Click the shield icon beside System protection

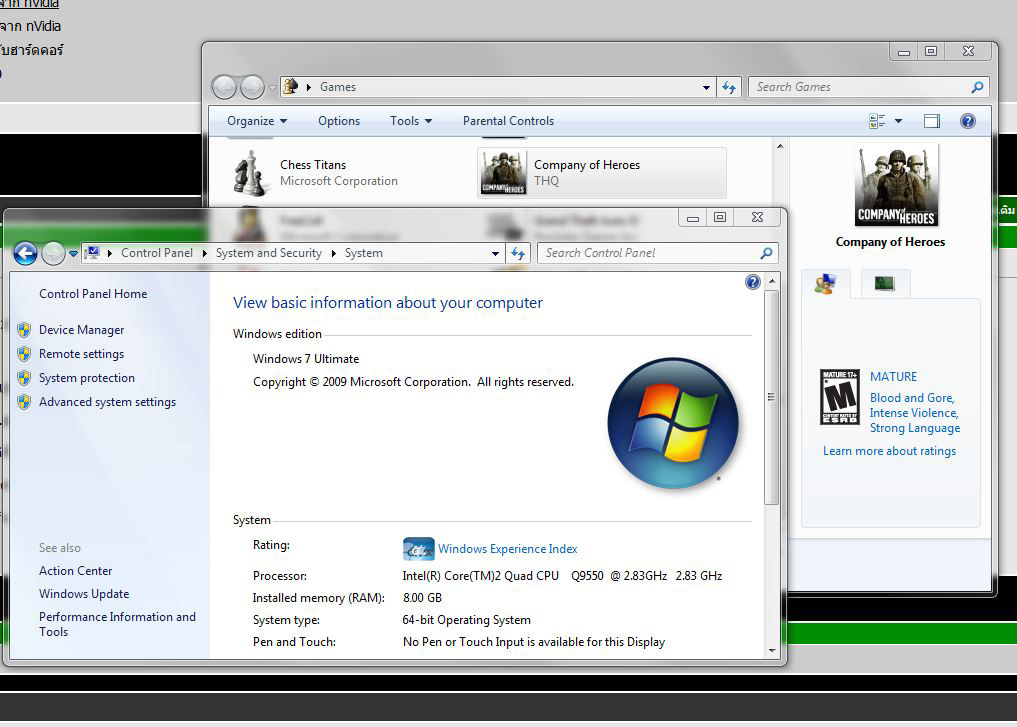[24, 378]
